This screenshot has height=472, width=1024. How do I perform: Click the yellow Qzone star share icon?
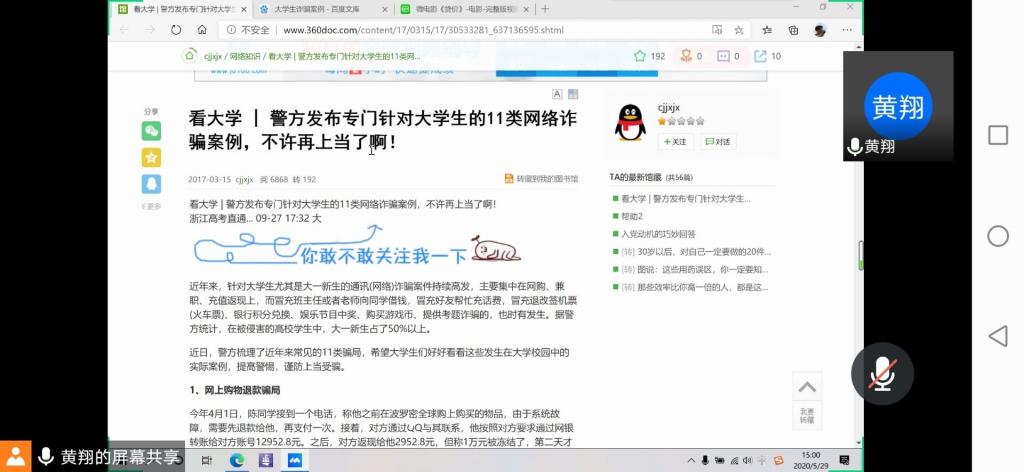click(151, 157)
